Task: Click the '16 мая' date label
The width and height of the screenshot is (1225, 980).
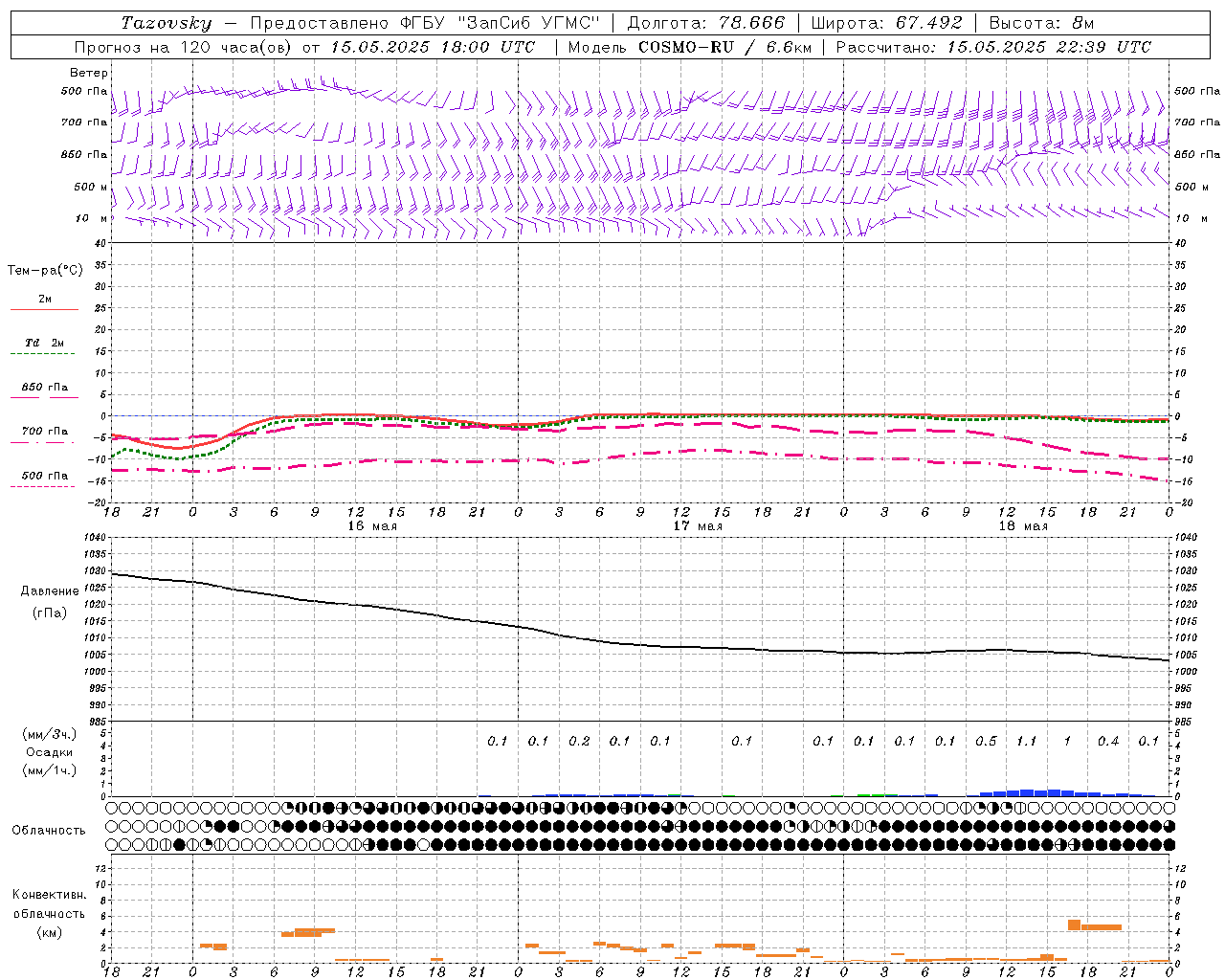Action: (372, 526)
